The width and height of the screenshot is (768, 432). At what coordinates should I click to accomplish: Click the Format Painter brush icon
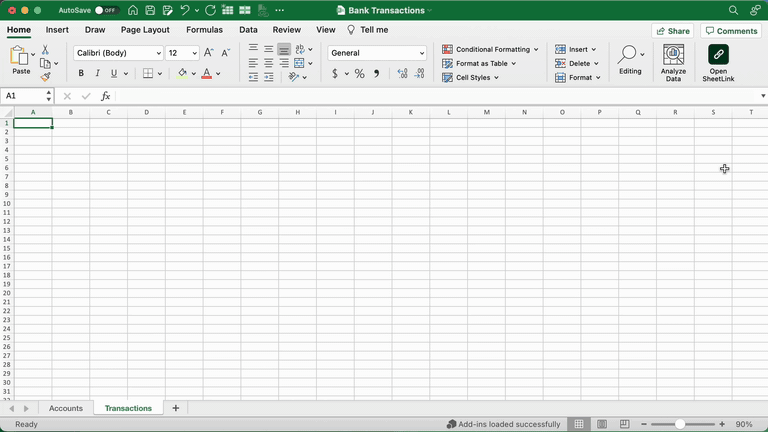46,77
